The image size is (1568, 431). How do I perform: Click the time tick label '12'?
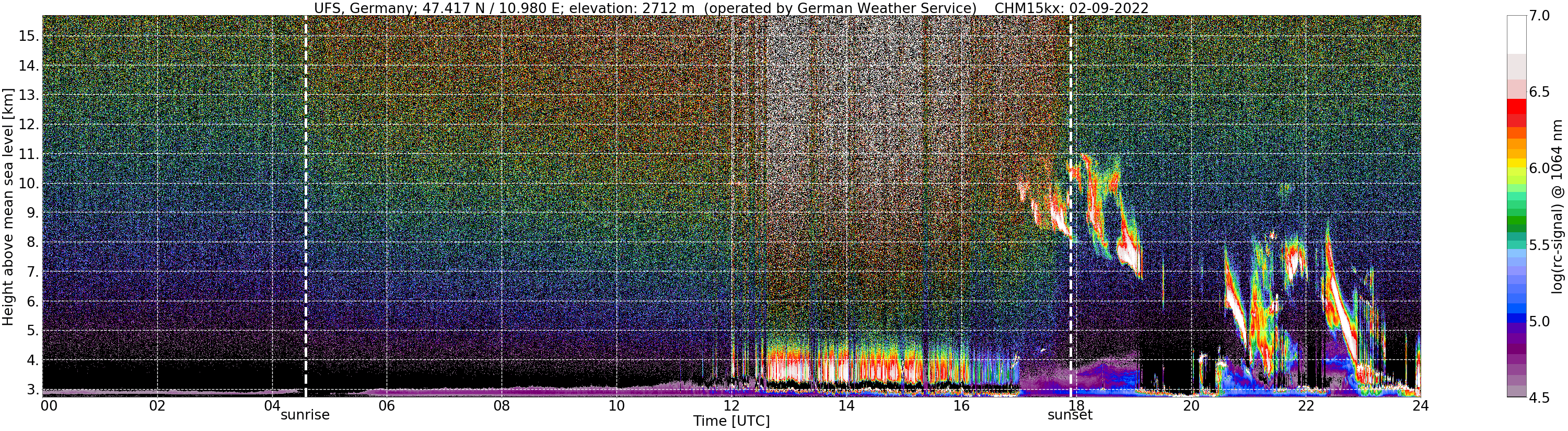point(731,406)
